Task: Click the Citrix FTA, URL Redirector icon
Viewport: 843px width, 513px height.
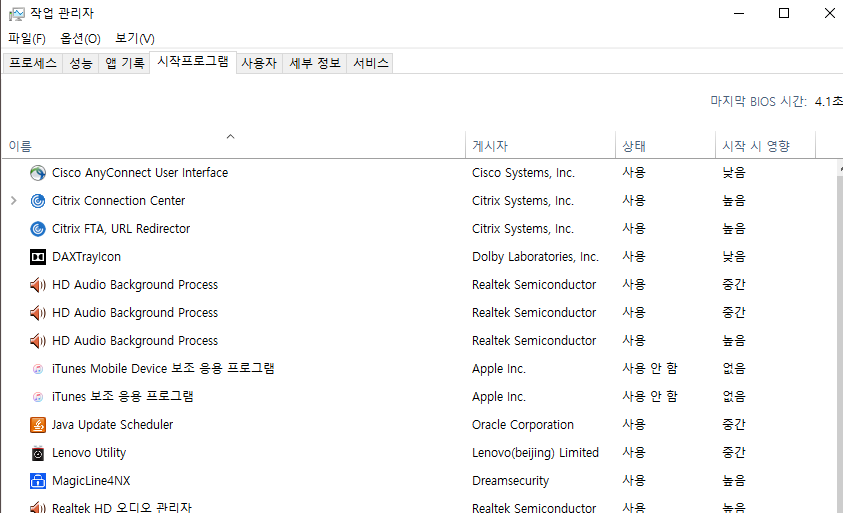Action: coord(38,229)
